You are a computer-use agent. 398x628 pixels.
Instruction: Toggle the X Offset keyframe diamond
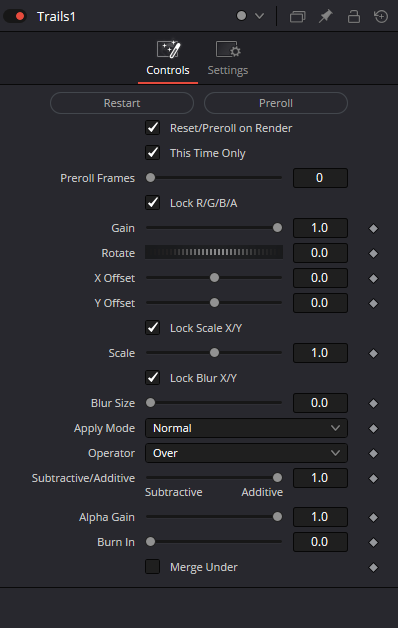tap(373, 278)
